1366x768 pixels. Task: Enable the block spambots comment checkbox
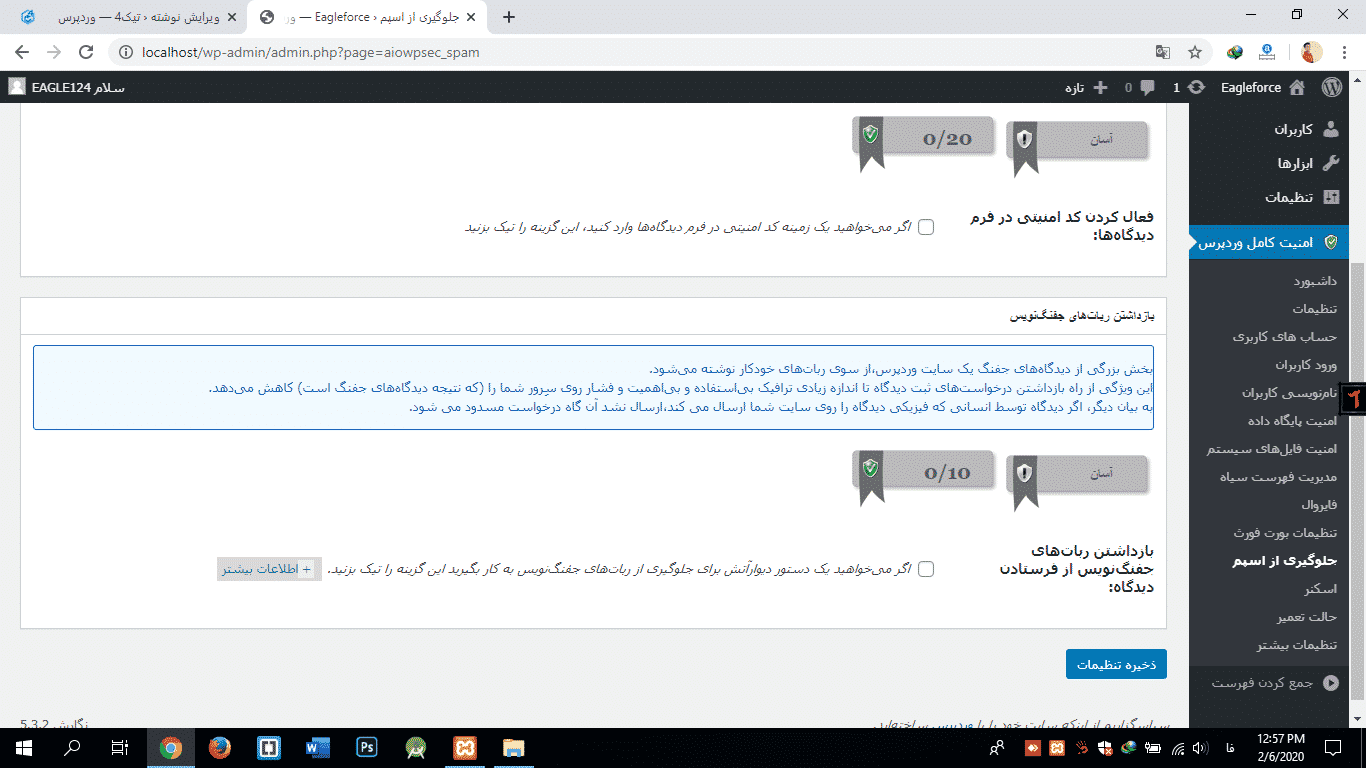(926, 569)
